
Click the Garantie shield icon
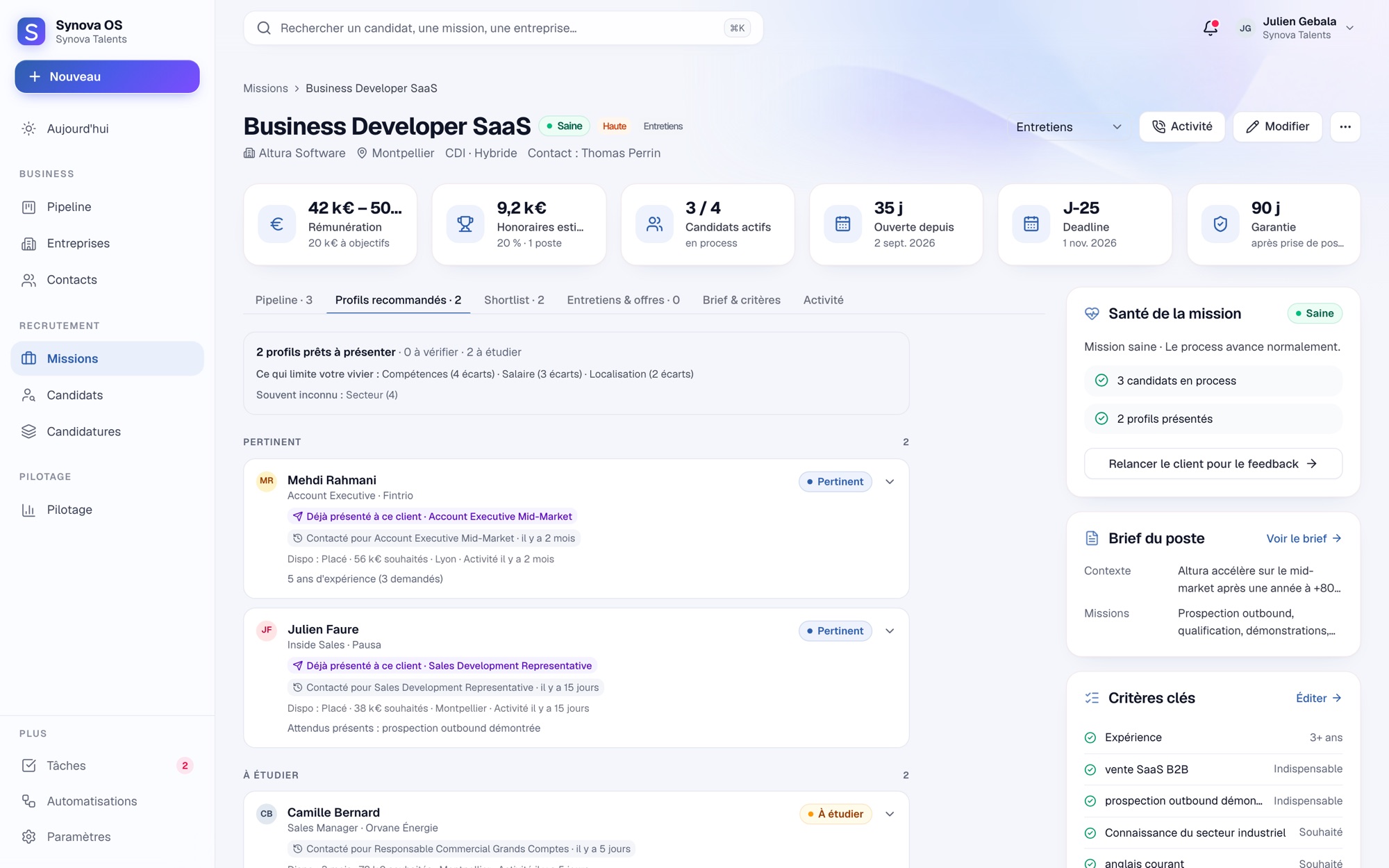coord(1220,224)
